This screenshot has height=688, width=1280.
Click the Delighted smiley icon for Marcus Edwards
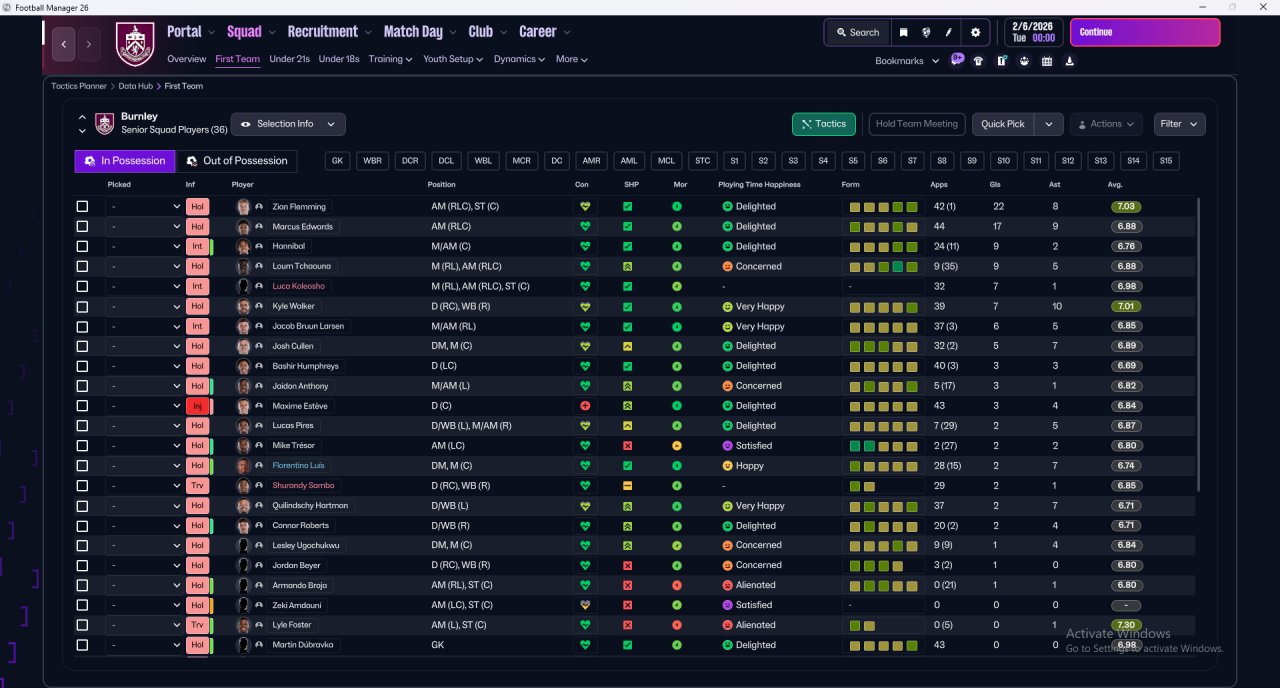coord(727,227)
